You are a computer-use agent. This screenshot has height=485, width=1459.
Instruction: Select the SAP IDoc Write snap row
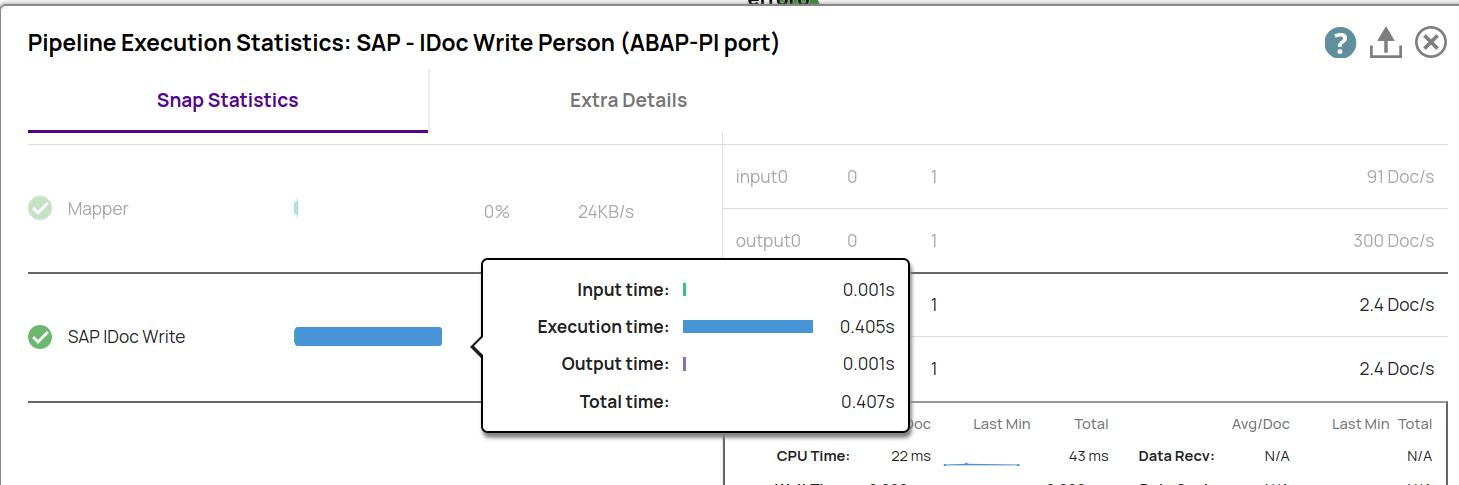(x=126, y=337)
